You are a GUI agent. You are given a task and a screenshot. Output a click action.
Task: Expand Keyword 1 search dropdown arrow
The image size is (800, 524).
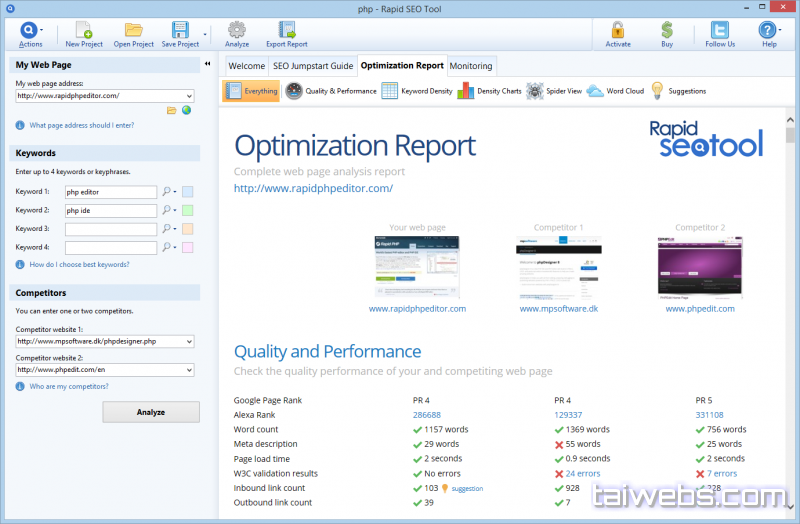point(175,192)
